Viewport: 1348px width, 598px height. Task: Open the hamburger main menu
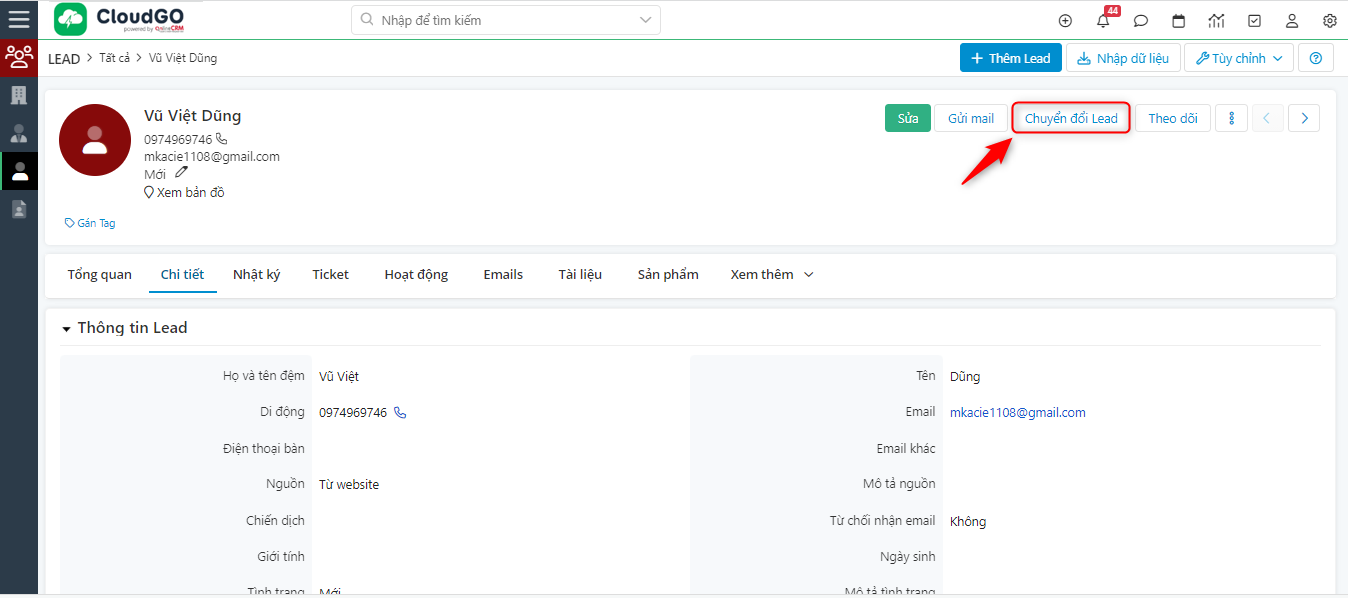click(19, 19)
